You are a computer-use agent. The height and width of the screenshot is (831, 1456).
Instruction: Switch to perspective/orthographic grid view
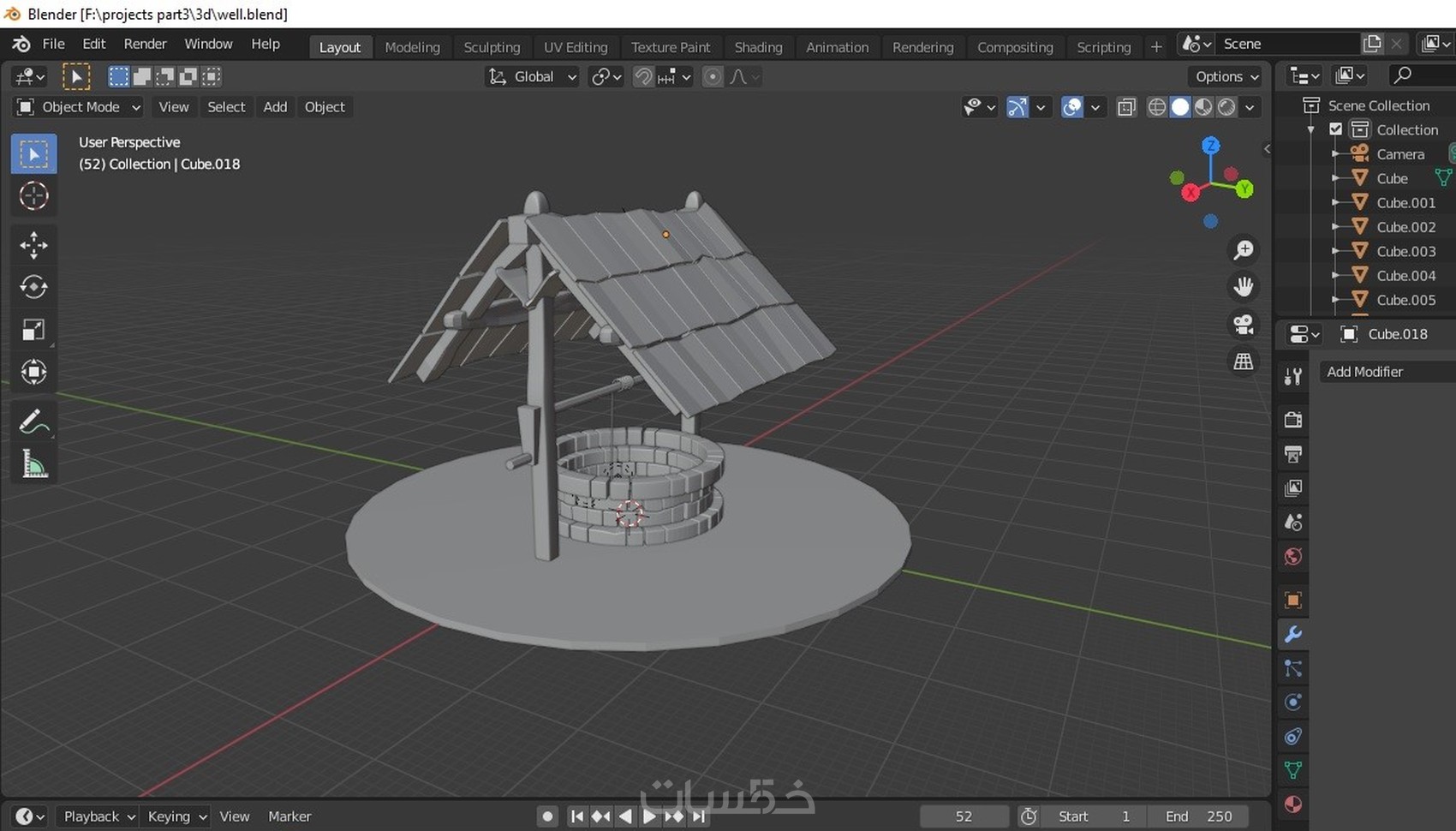click(x=1243, y=362)
